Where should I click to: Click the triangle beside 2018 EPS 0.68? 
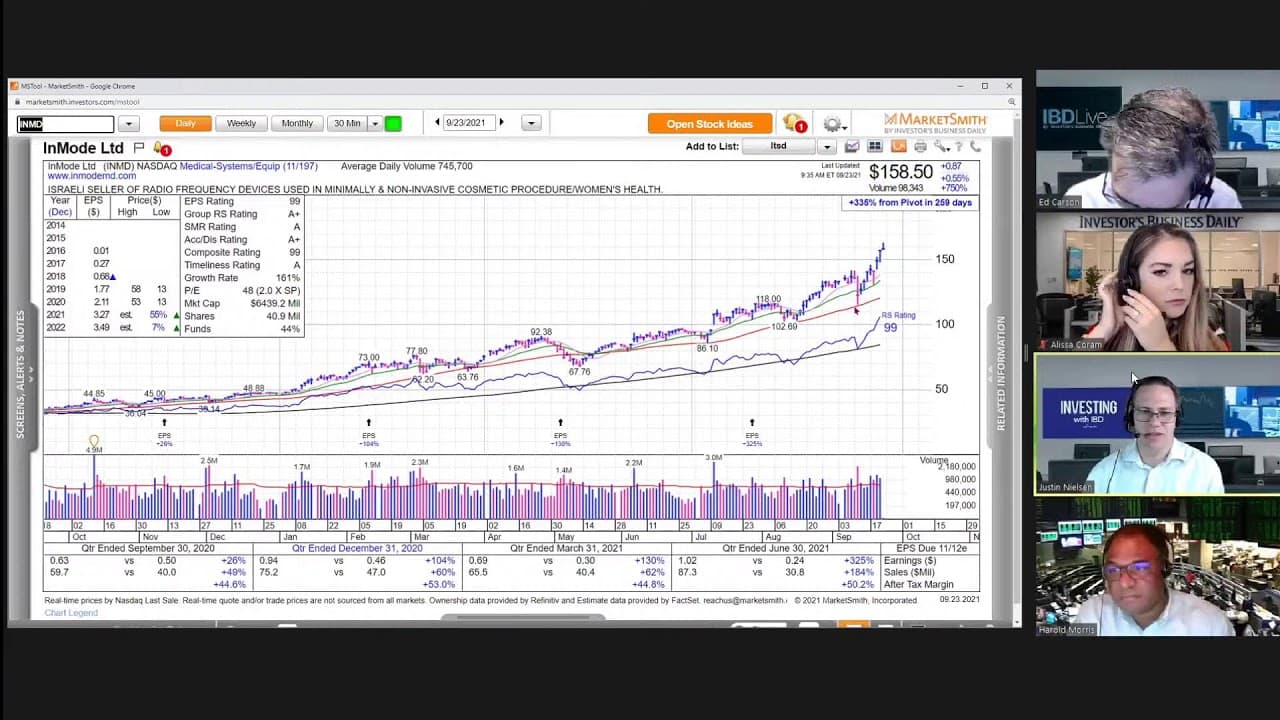pyautogui.click(x=112, y=277)
